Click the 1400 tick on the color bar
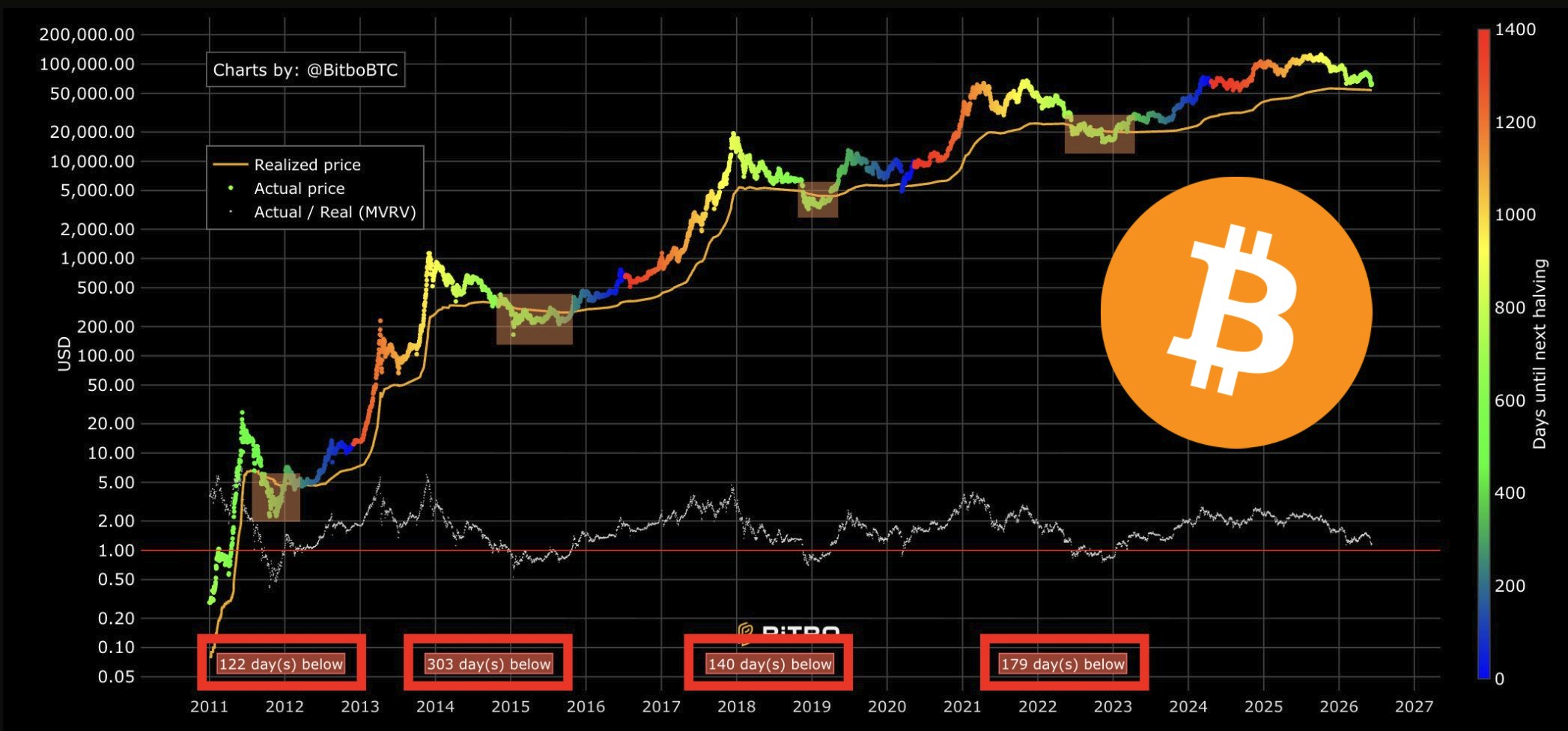This screenshot has height=731, width=1568. pyautogui.click(x=1516, y=30)
